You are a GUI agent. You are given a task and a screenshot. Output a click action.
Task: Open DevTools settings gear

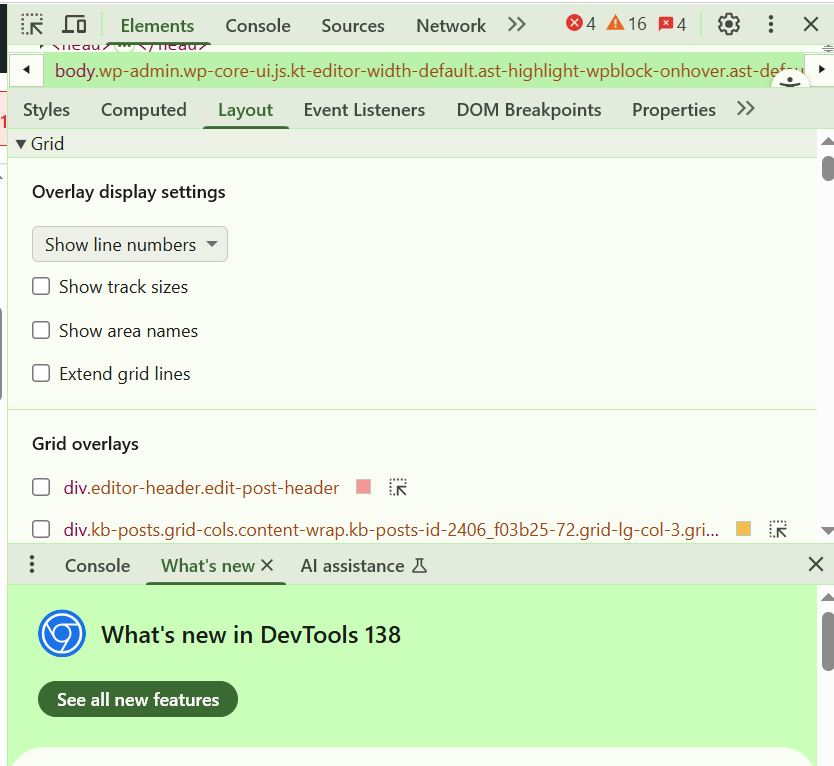(729, 24)
